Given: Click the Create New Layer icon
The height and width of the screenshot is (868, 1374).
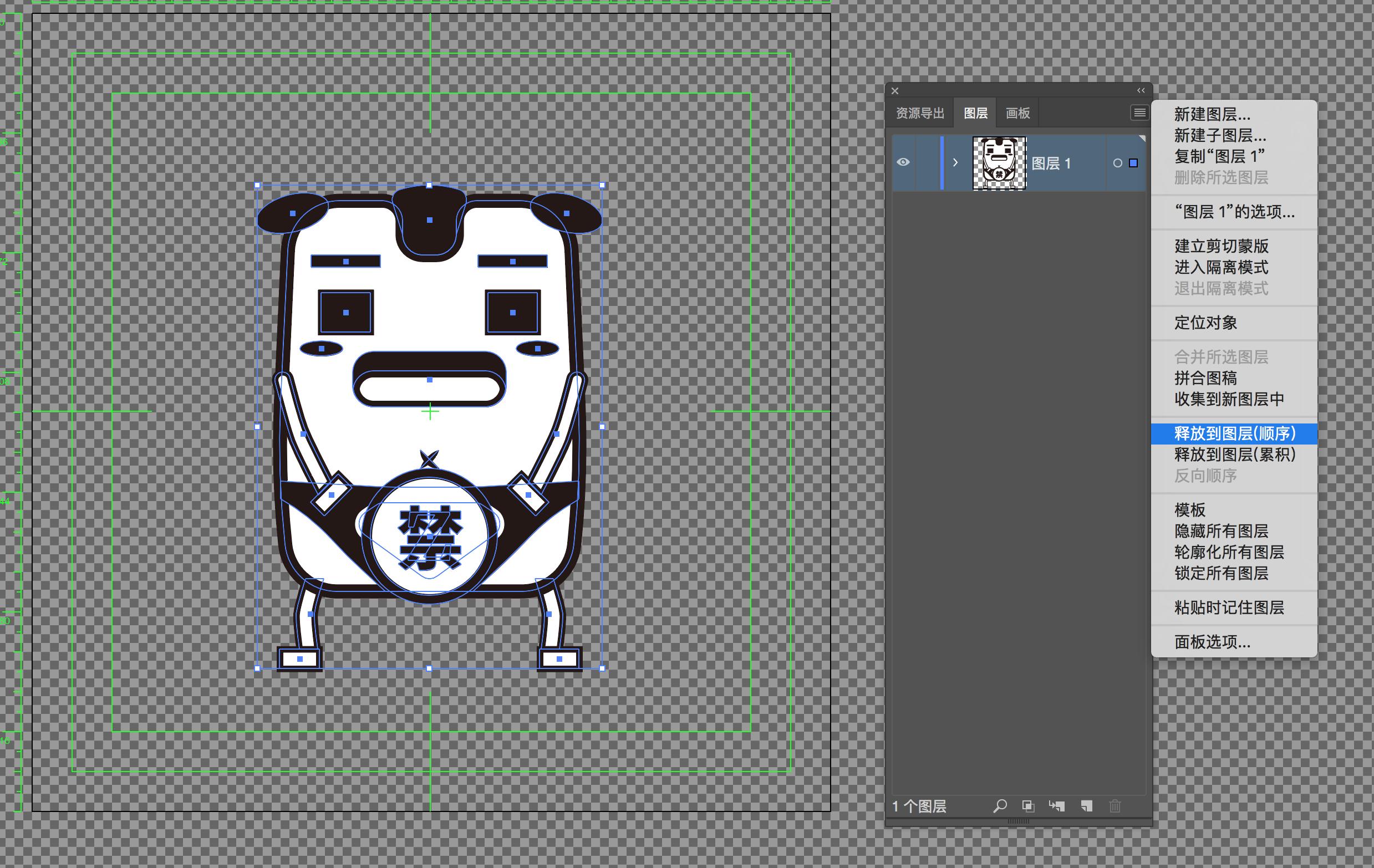Looking at the screenshot, I should 1086,806.
